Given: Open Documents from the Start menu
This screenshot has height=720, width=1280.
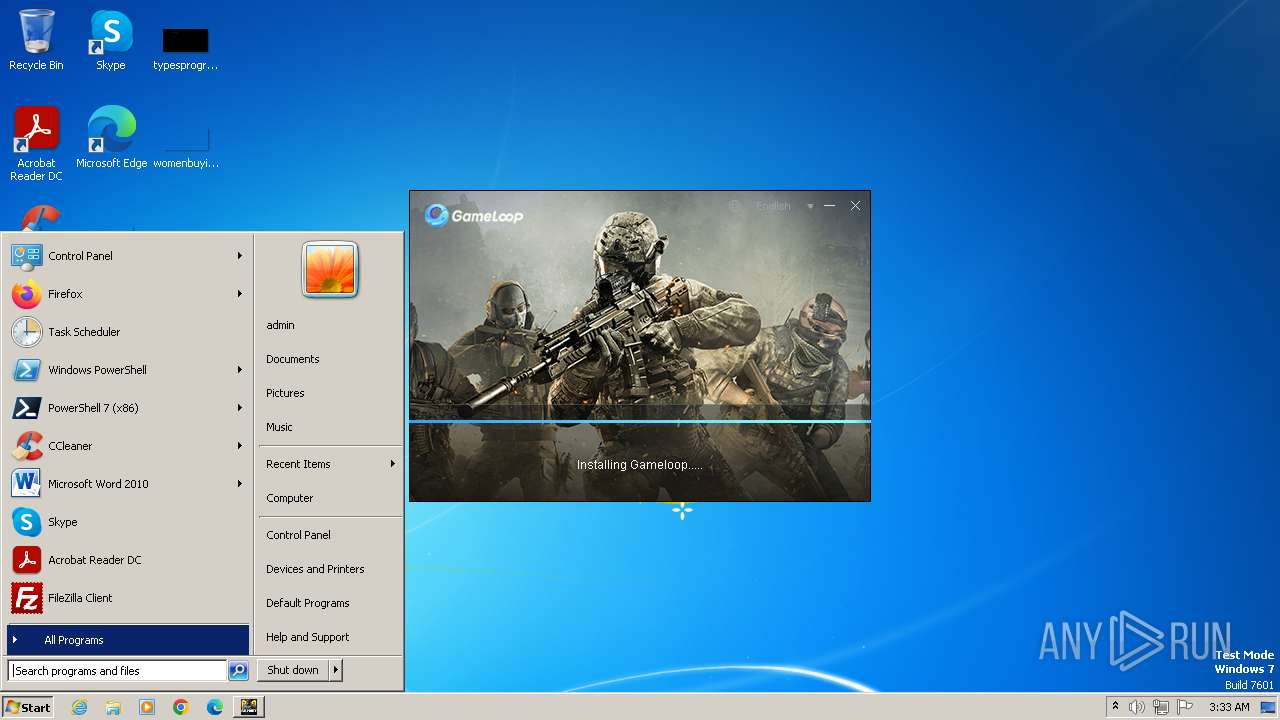Looking at the screenshot, I should tap(330, 359).
